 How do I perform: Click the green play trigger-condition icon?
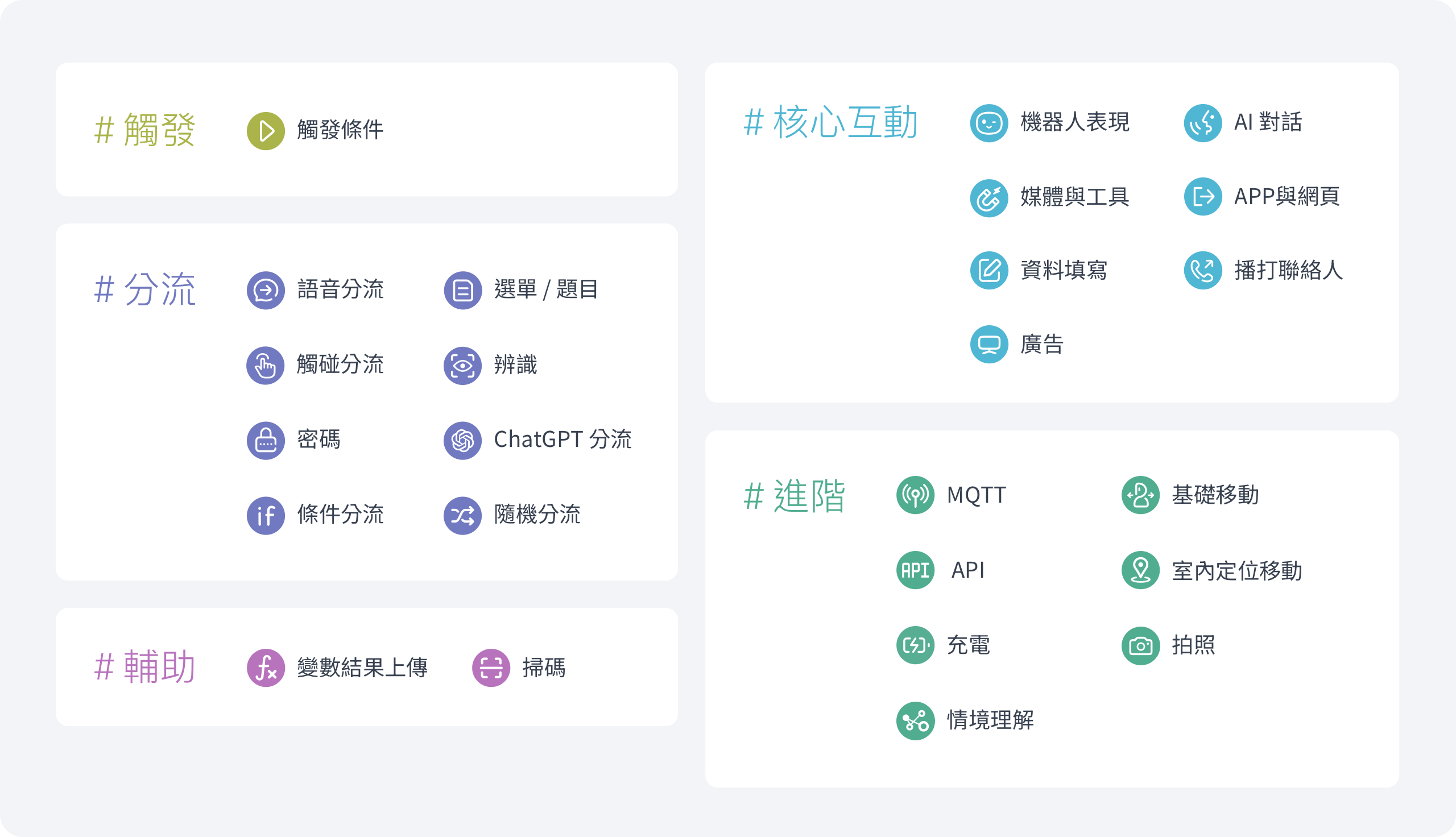coord(266,131)
